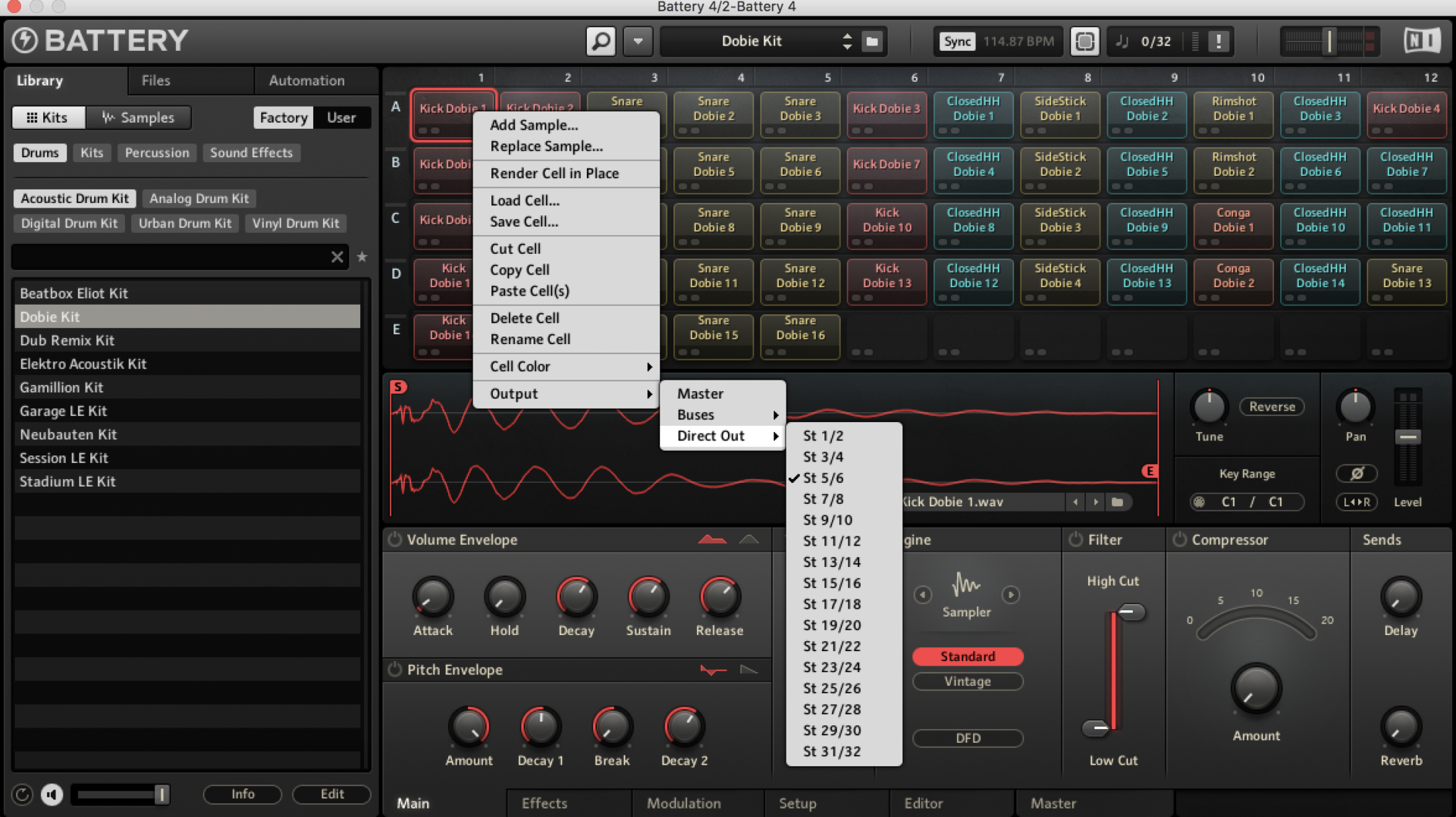Click the magnifier search icon in header
The image size is (1456, 817).
pyautogui.click(x=601, y=41)
